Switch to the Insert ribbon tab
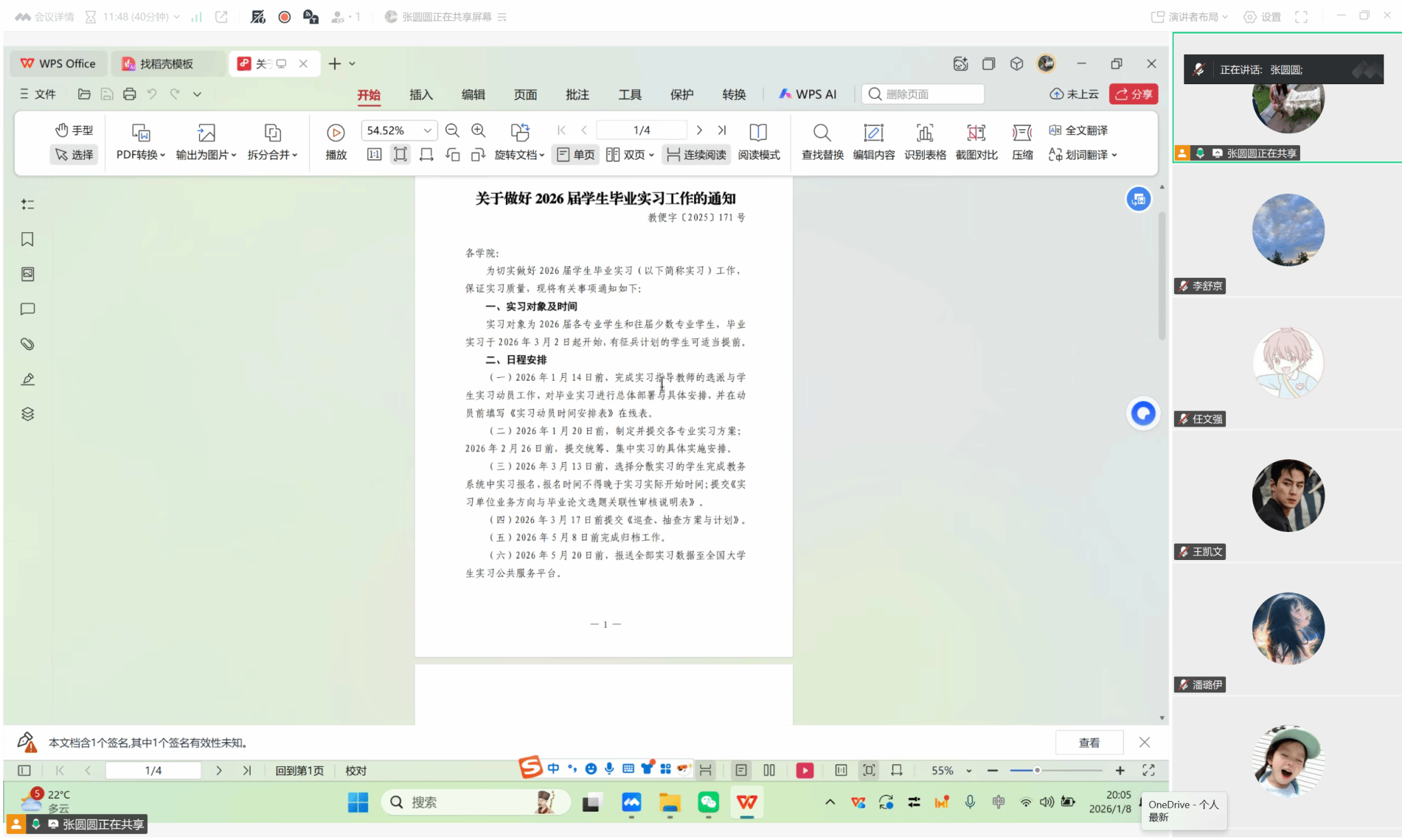This screenshot has height=840, width=1402. click(x=421, y=94)
